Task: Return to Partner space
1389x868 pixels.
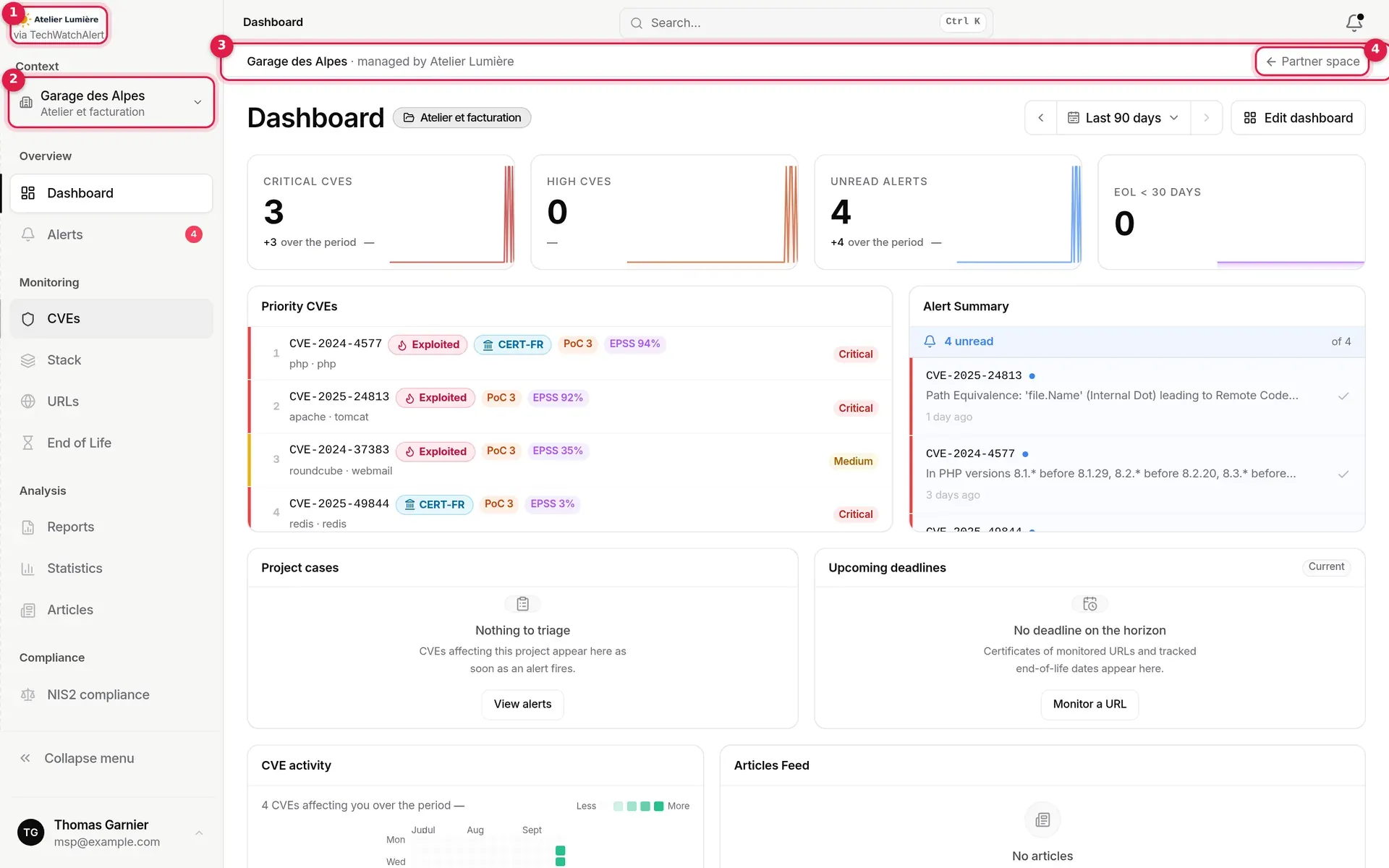Action: coord(1312,61)
